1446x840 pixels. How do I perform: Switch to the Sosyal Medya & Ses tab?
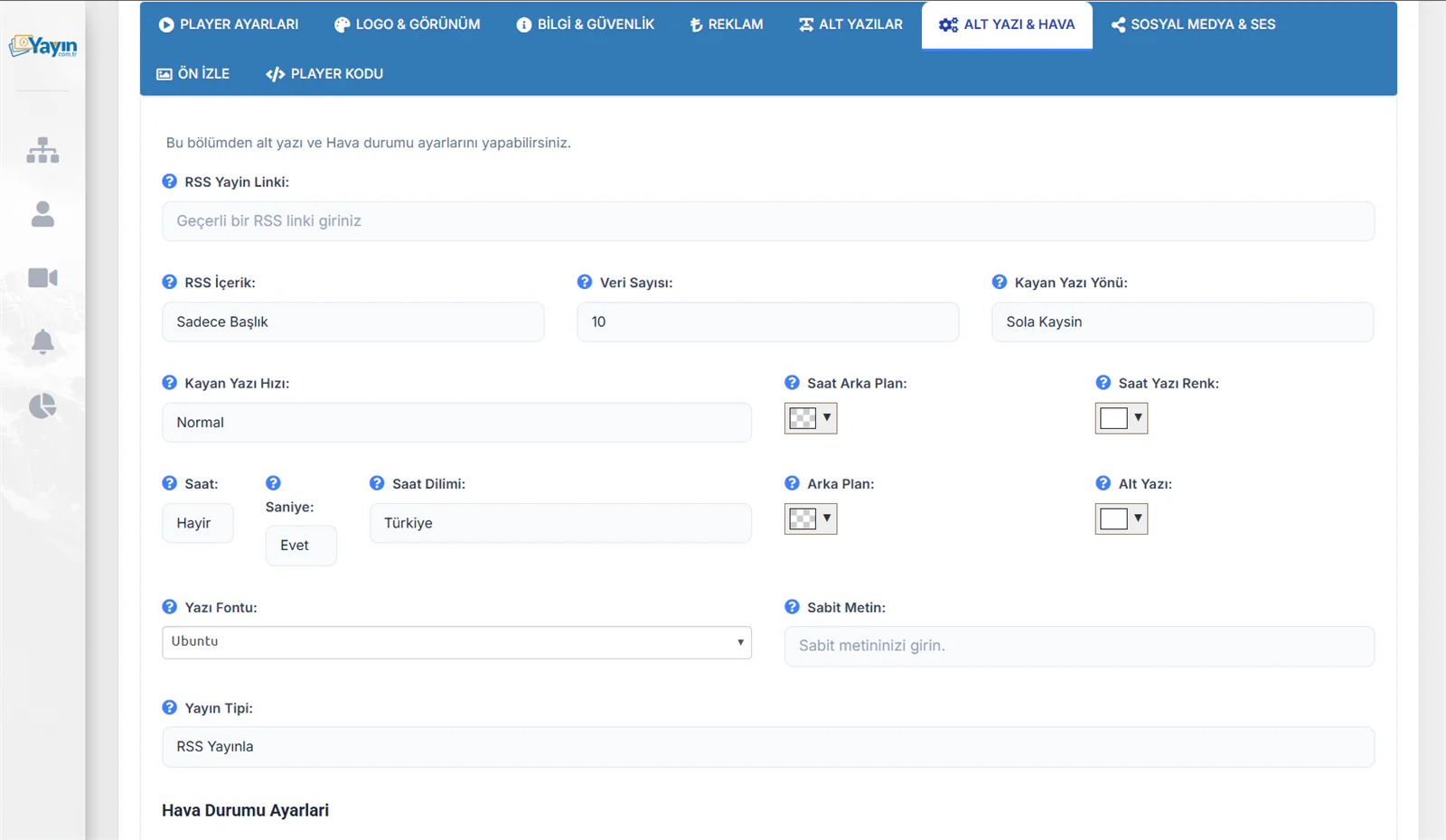1193,24
